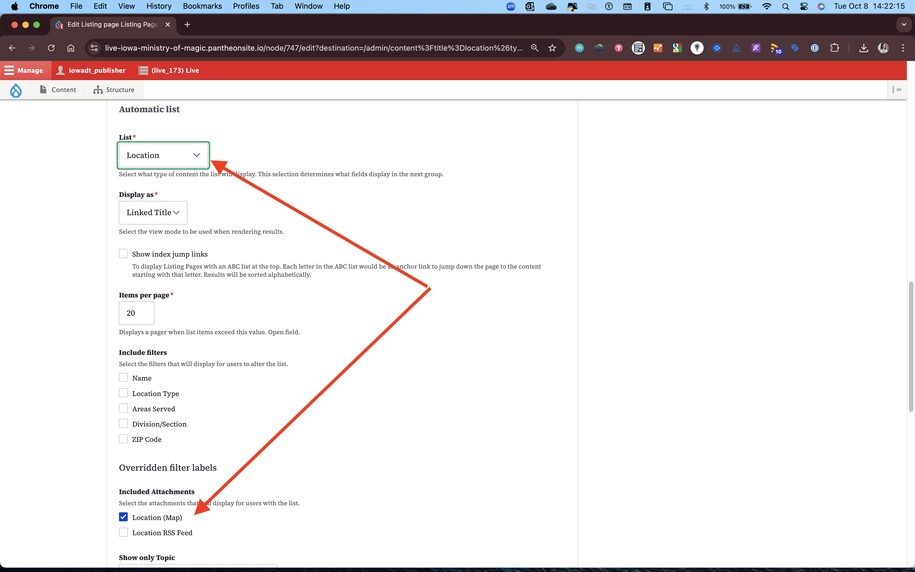Check the Division/Section filter checkbox

[123, 423]
